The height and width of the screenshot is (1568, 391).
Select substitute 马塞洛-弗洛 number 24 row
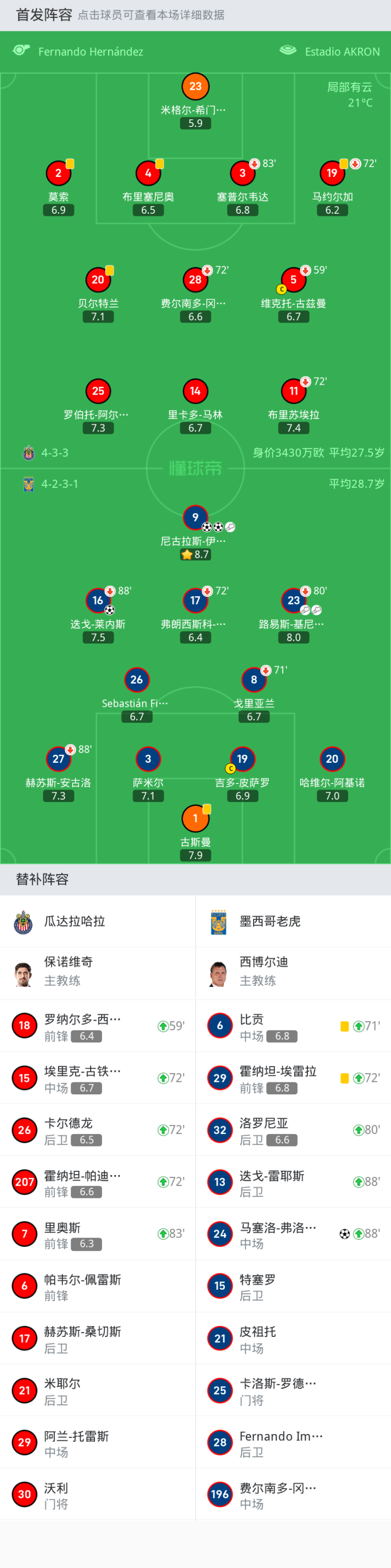coord(293,1234)
